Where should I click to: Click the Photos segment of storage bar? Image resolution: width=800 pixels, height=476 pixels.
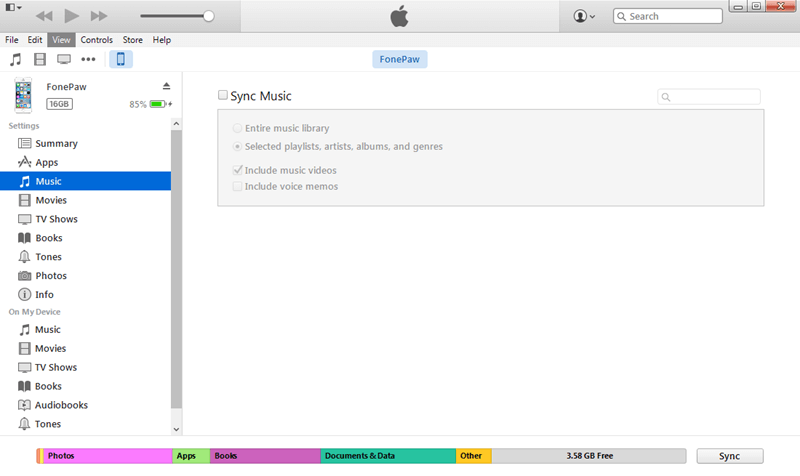click(108, 456)
